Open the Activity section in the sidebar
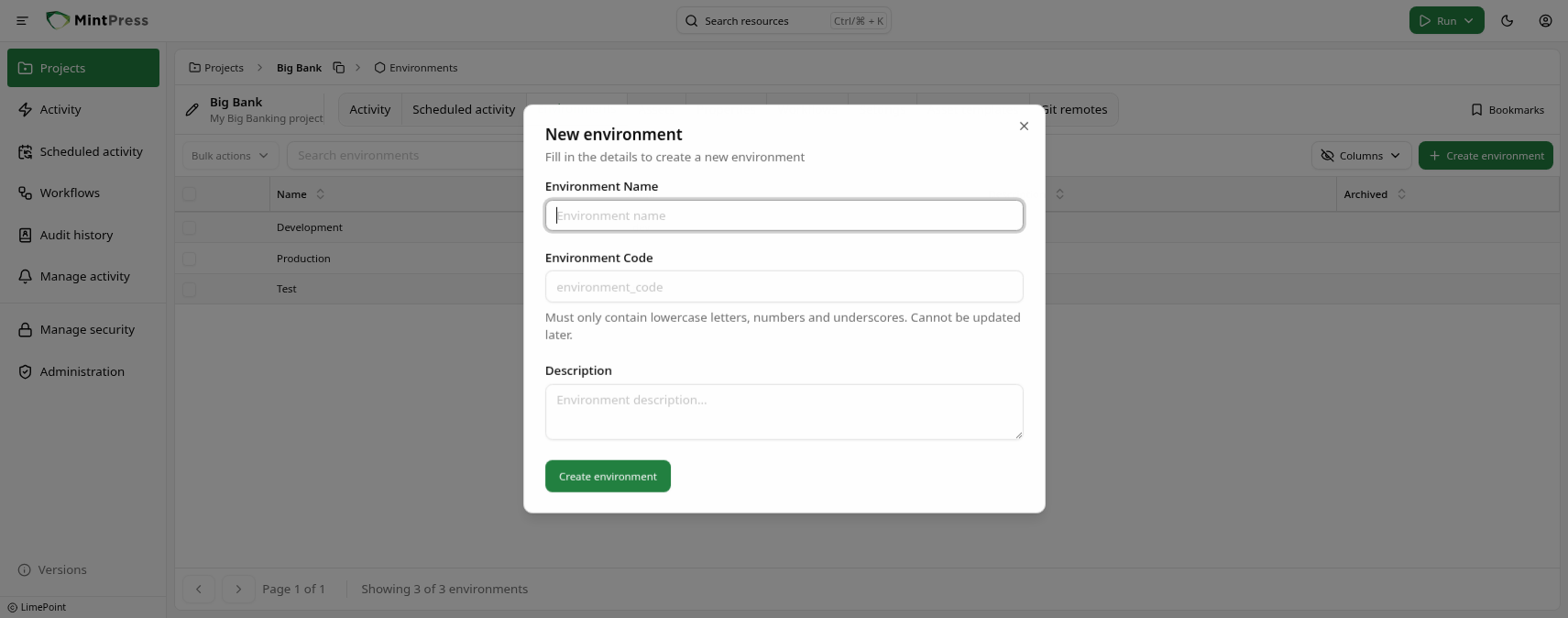Screen dimensions: 1568x618 coord(60,109)
